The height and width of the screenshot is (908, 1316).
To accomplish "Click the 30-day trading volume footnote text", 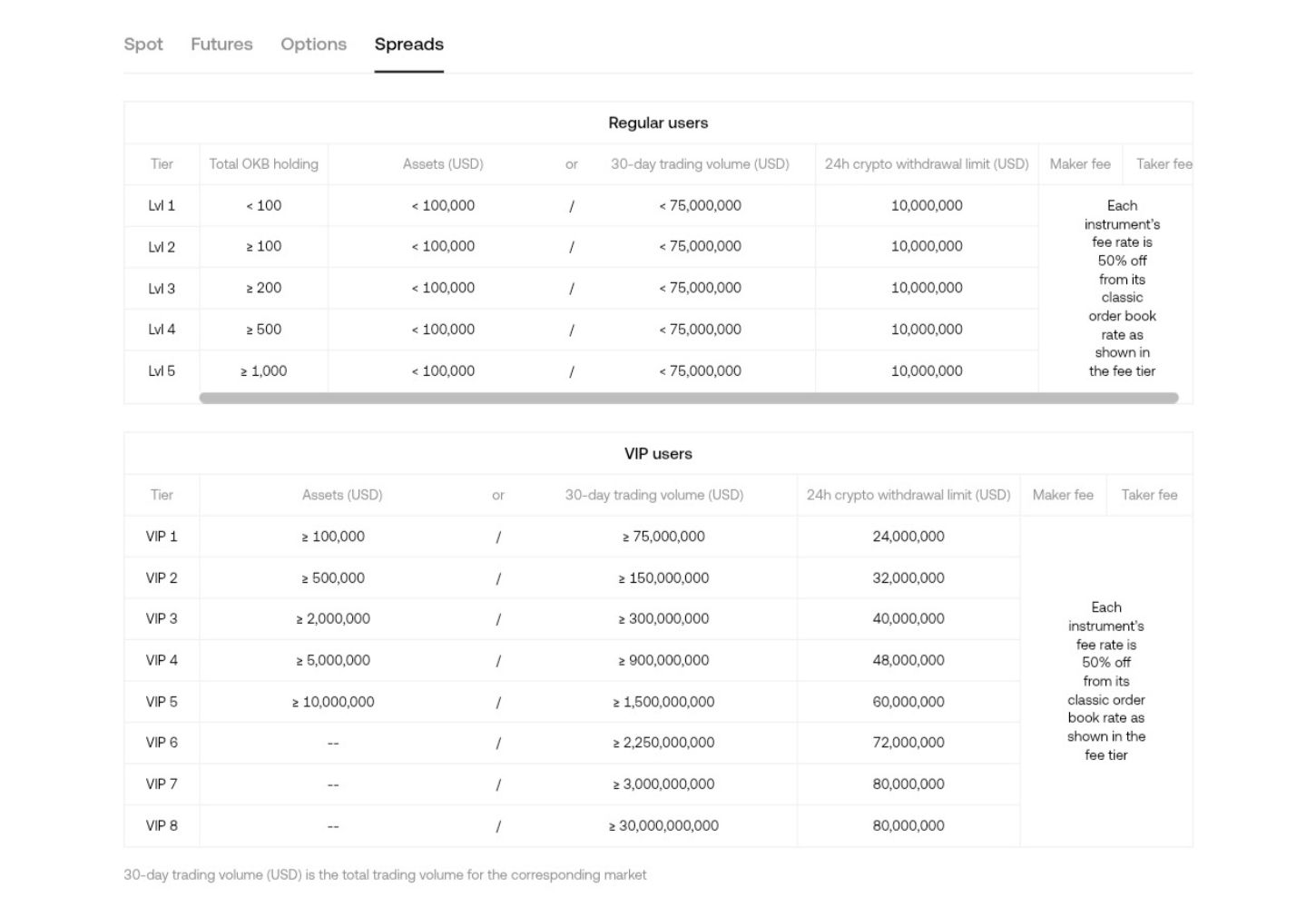I will click(x=385, y=875).
